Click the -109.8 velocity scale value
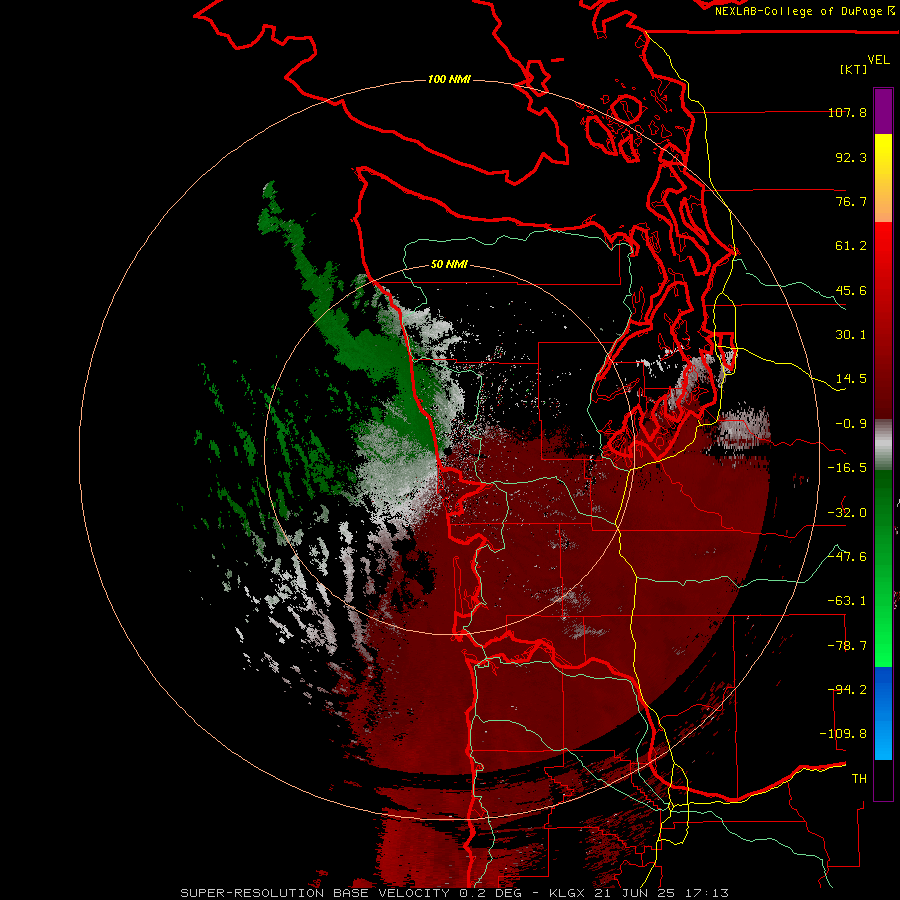Screen dimensions: 900x900 tap(843, 734)
